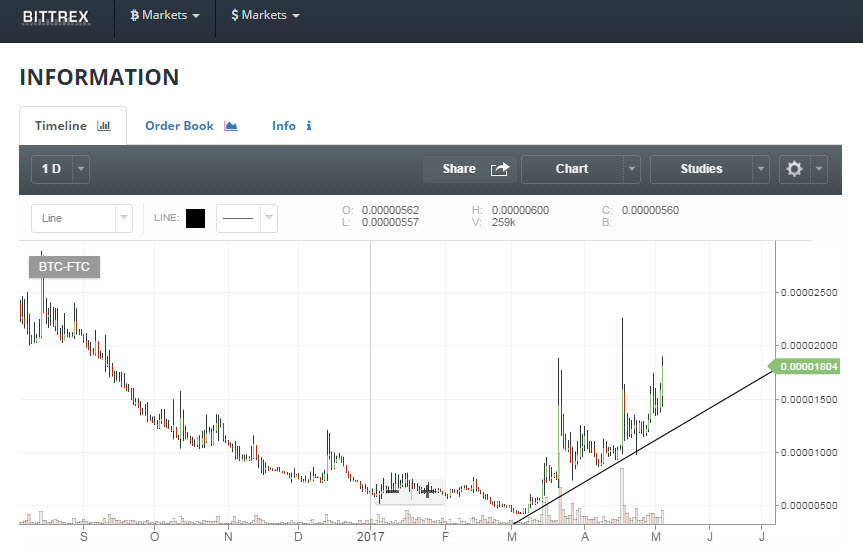The width and height of the screenshot is (863, 555).
Task: Click the 2017 label on time axis
Action: (x=370, y=536)
